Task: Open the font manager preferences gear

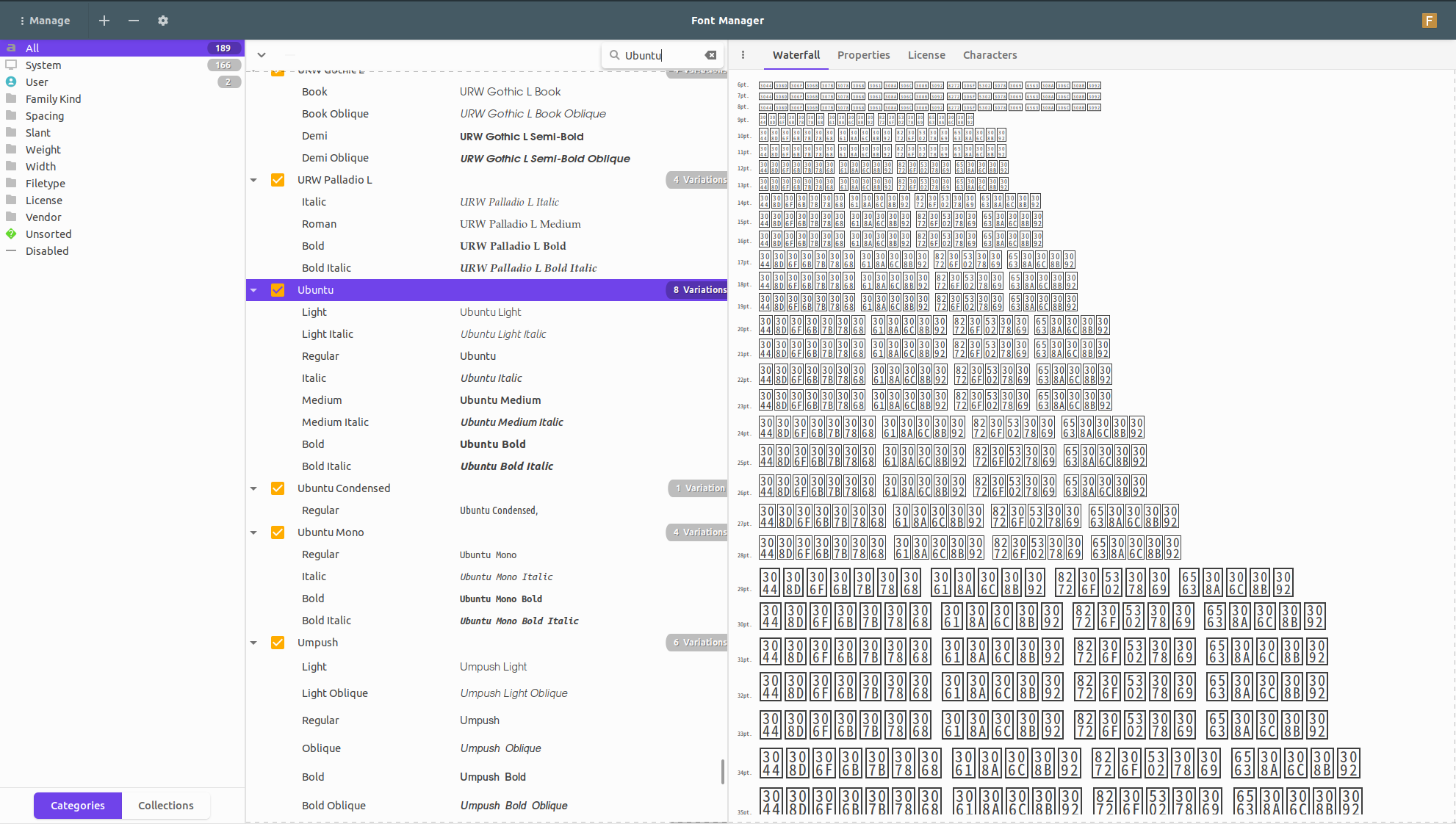Action: [x=163, y=21]
